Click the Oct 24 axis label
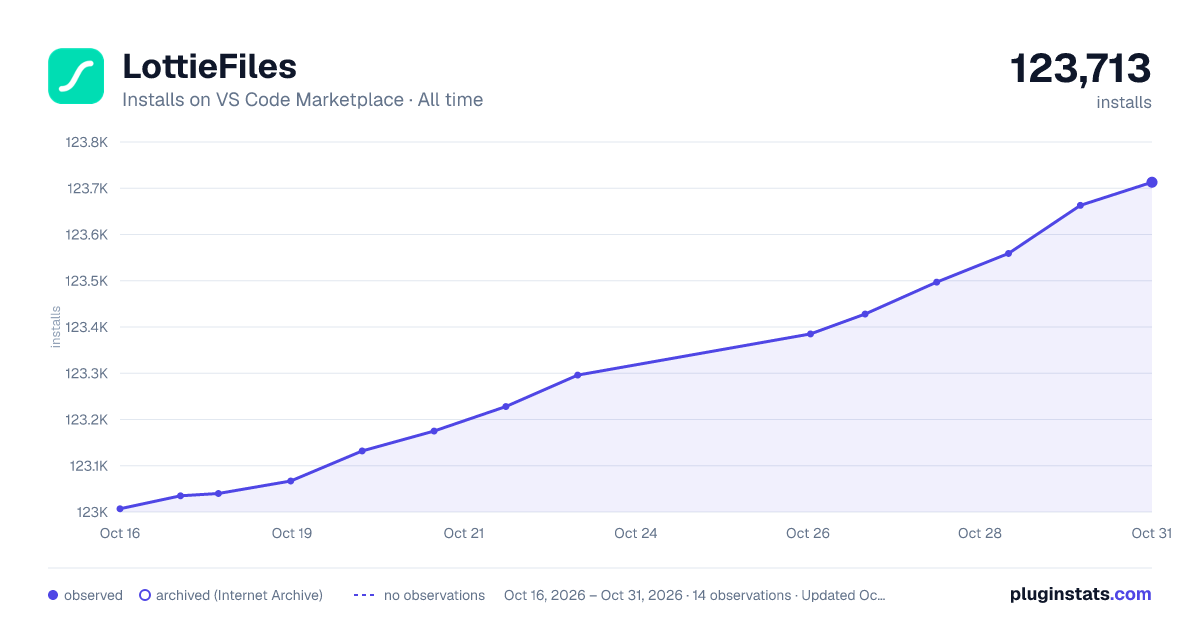Image resolution: width=1200 pixels, height=630 pixels. 636,533
